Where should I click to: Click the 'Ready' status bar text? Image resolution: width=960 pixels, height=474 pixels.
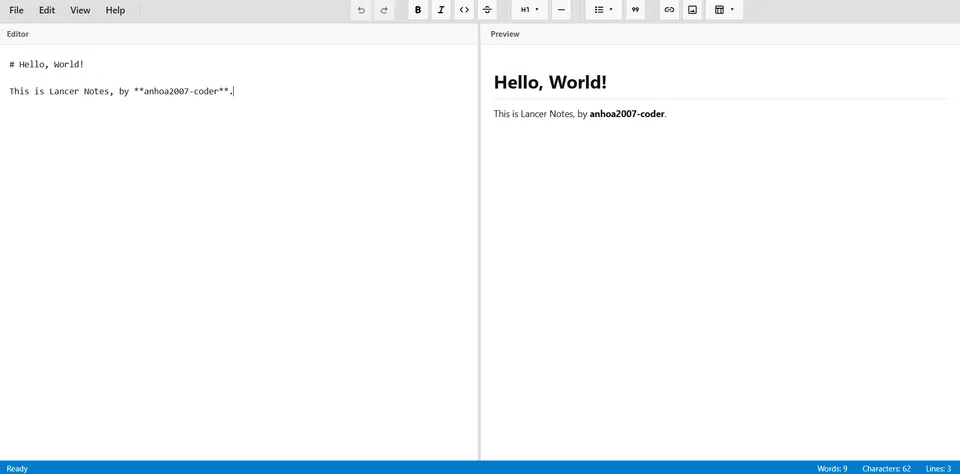17,468
